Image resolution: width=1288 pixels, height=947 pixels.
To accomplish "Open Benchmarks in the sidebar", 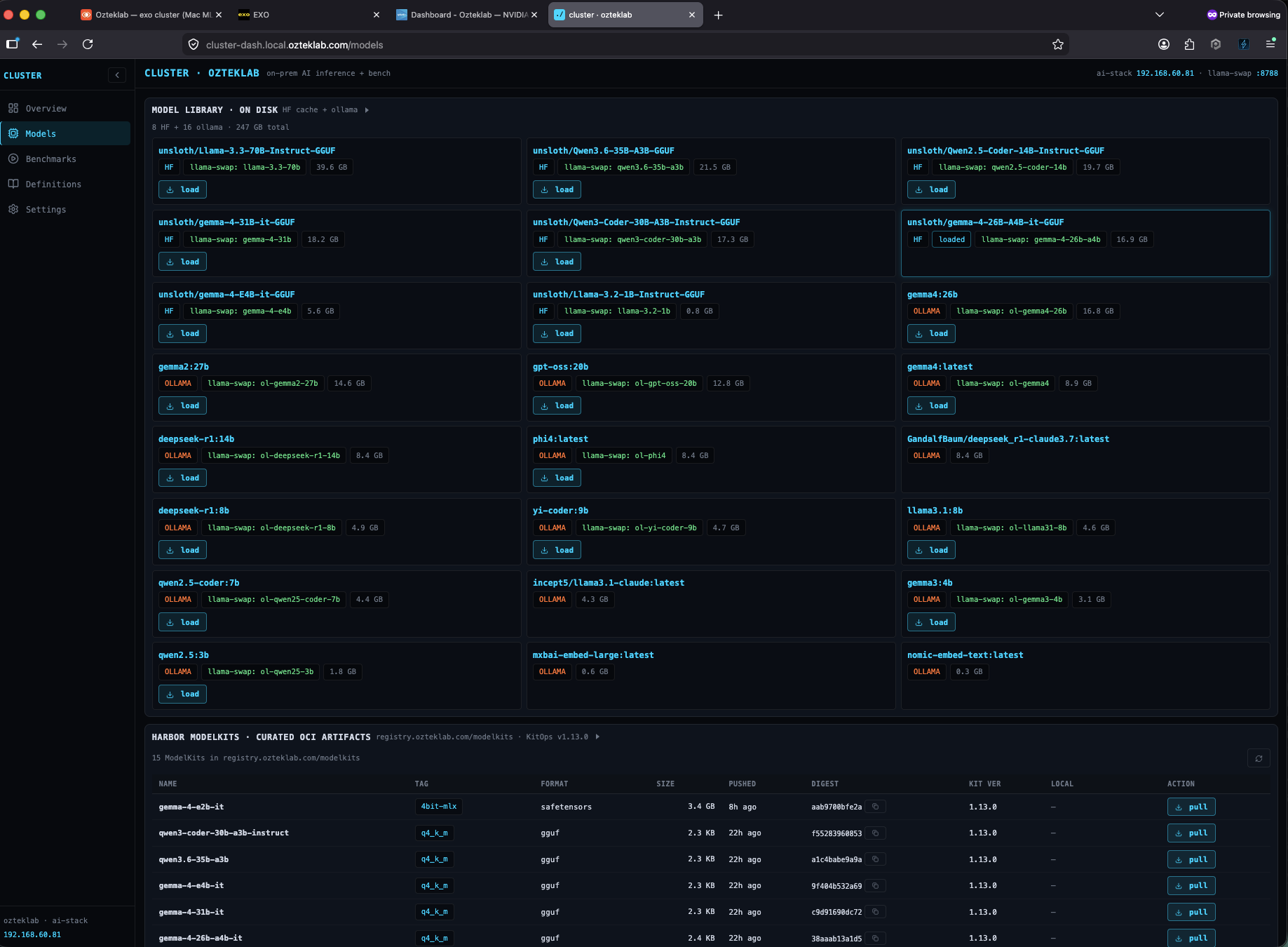I will click(65, 159).
